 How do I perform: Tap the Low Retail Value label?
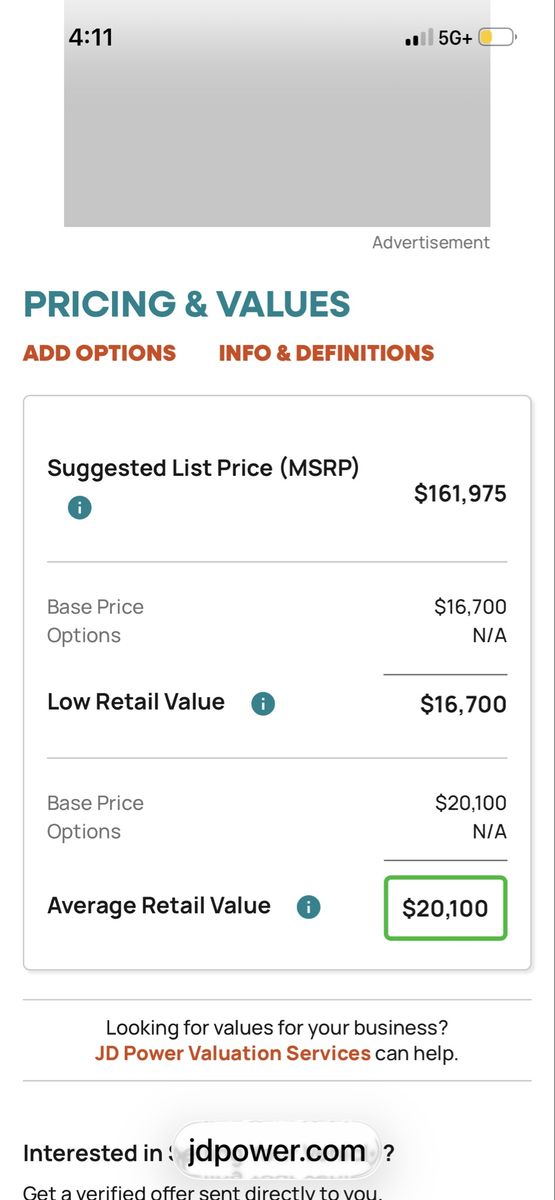136,702
